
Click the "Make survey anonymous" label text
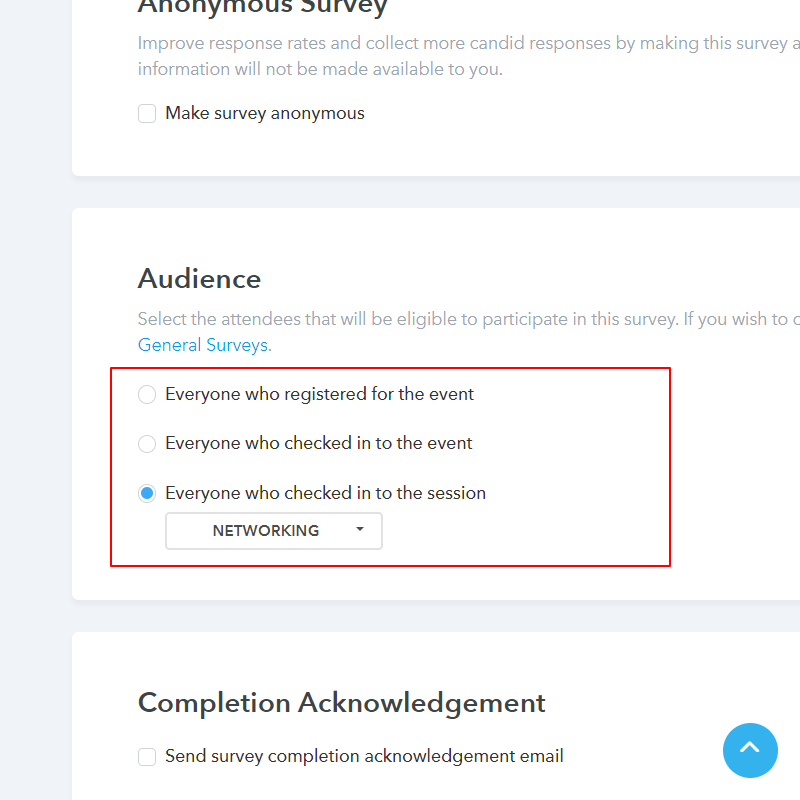pos(265,114)
